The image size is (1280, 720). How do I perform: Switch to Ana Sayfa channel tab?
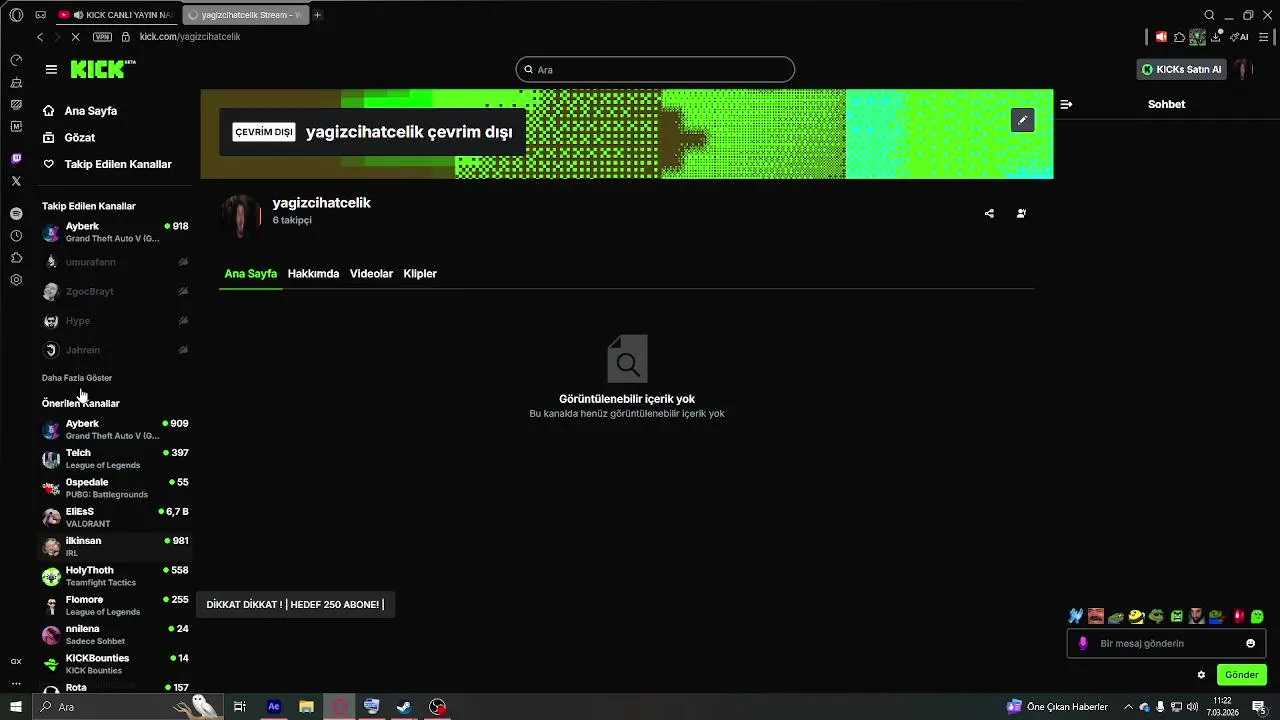point(250,274)
